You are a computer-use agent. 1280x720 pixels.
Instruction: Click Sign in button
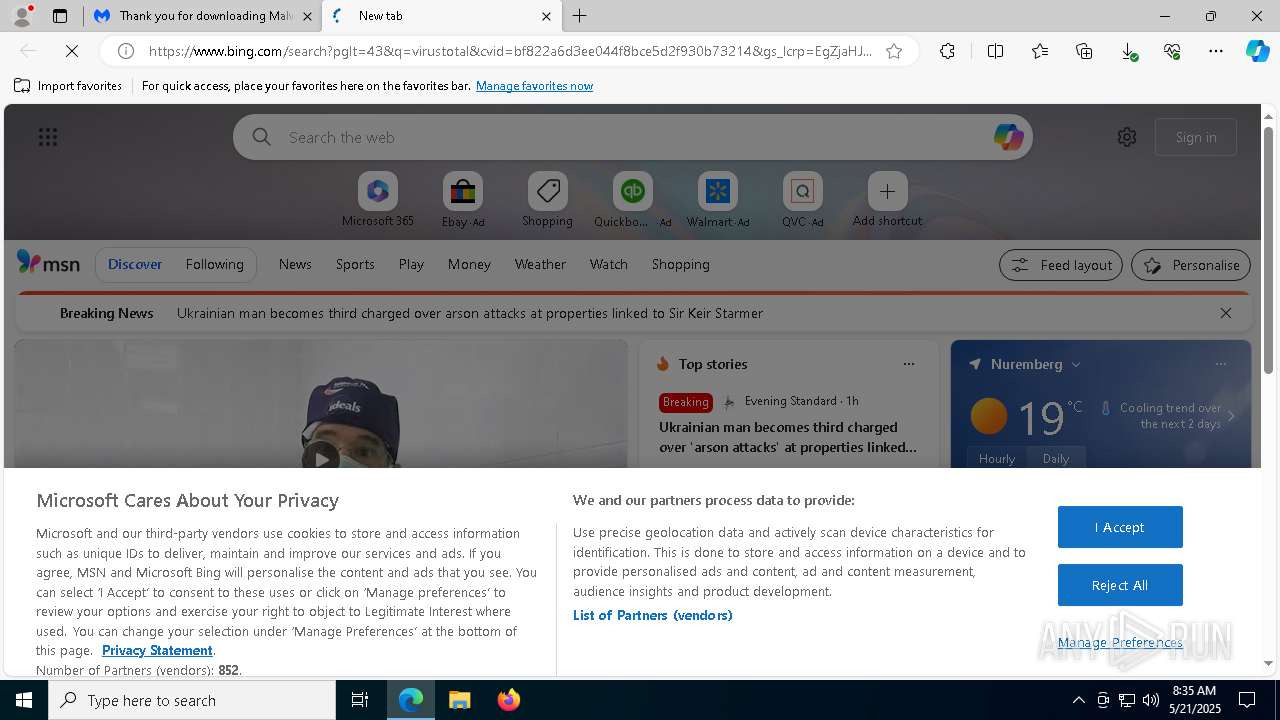1196,137
